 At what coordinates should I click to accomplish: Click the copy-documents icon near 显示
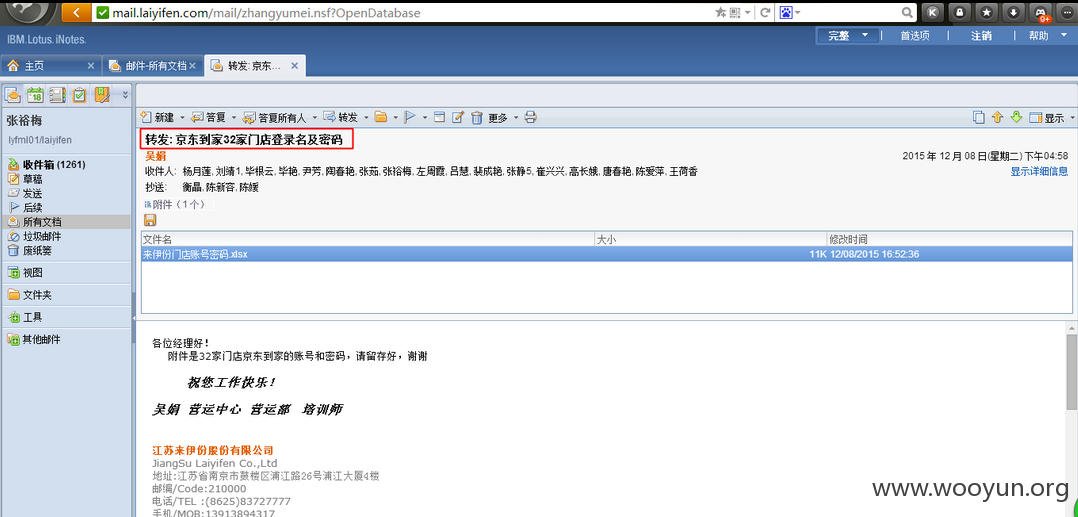pos(979,118)
